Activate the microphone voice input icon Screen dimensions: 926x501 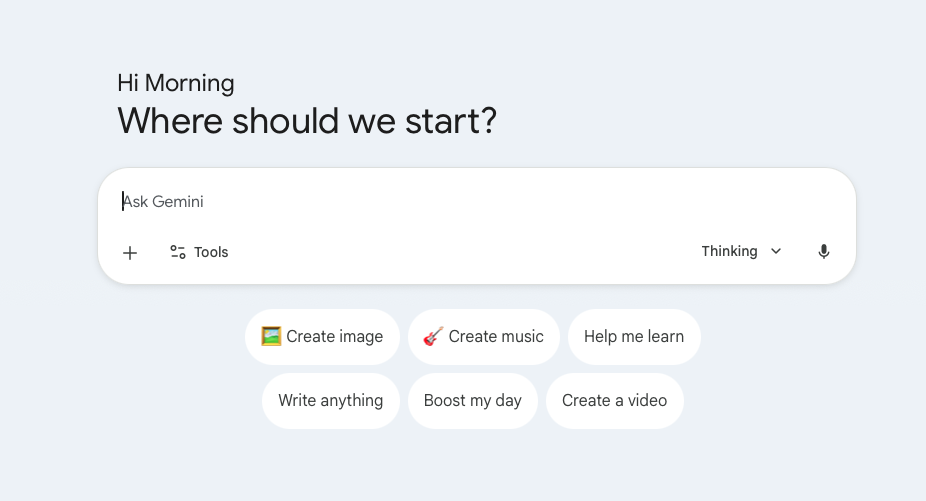click(x=823, y=252)
